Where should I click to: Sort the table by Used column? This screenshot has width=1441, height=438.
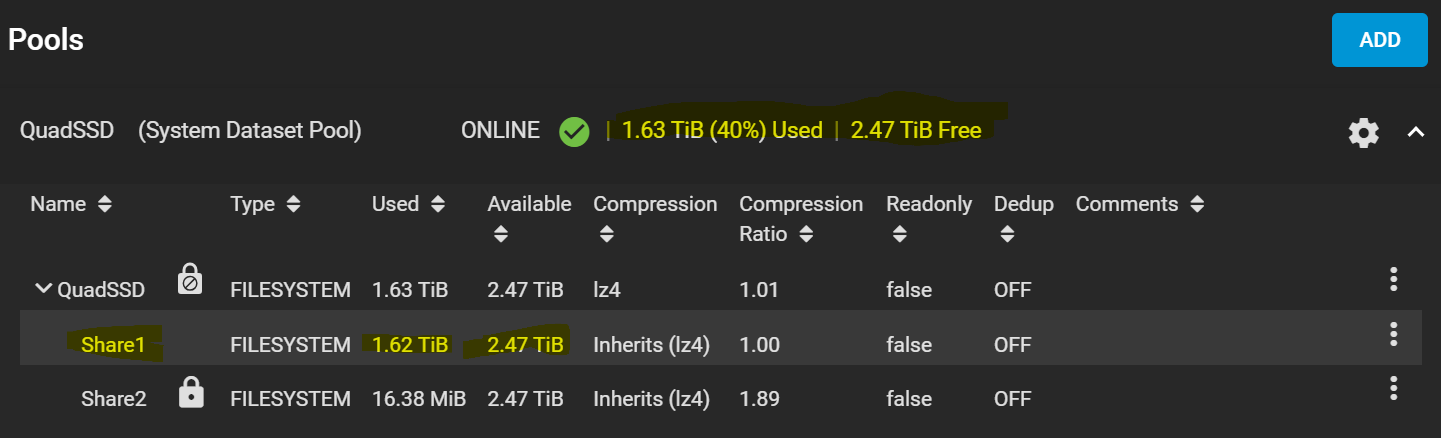pos(409,204)
